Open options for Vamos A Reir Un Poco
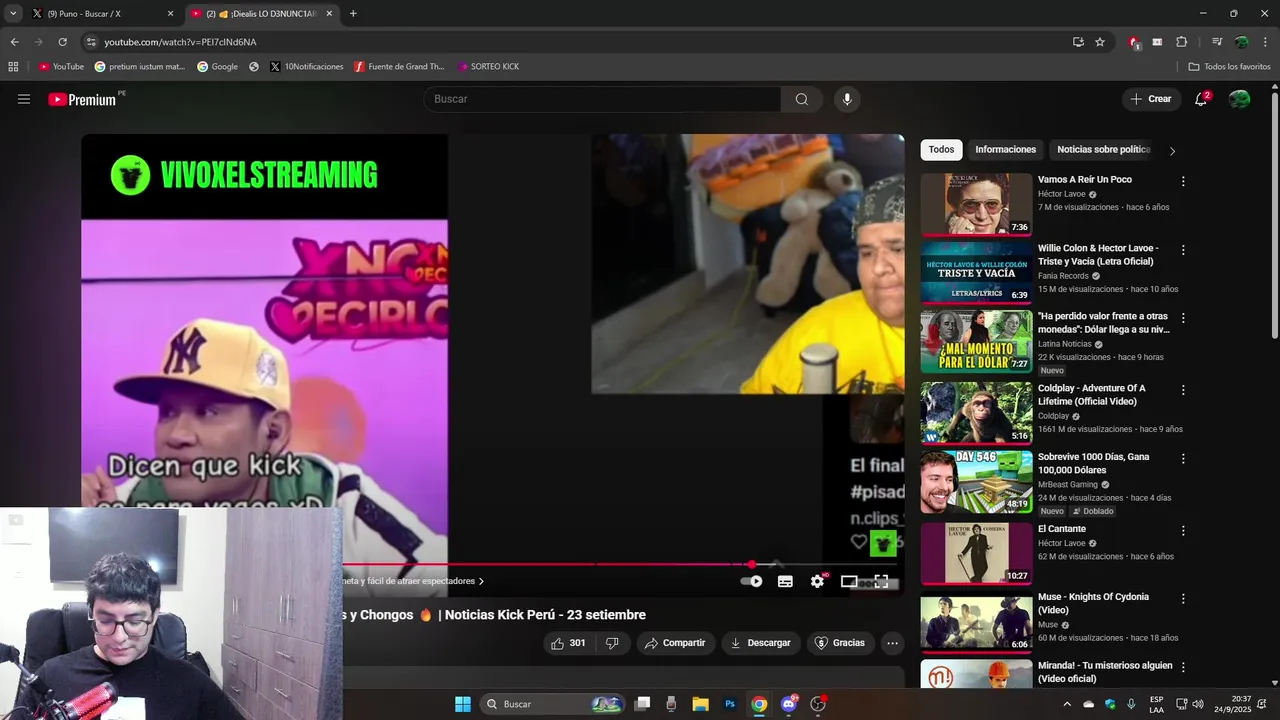 [x=1183, y=181]
